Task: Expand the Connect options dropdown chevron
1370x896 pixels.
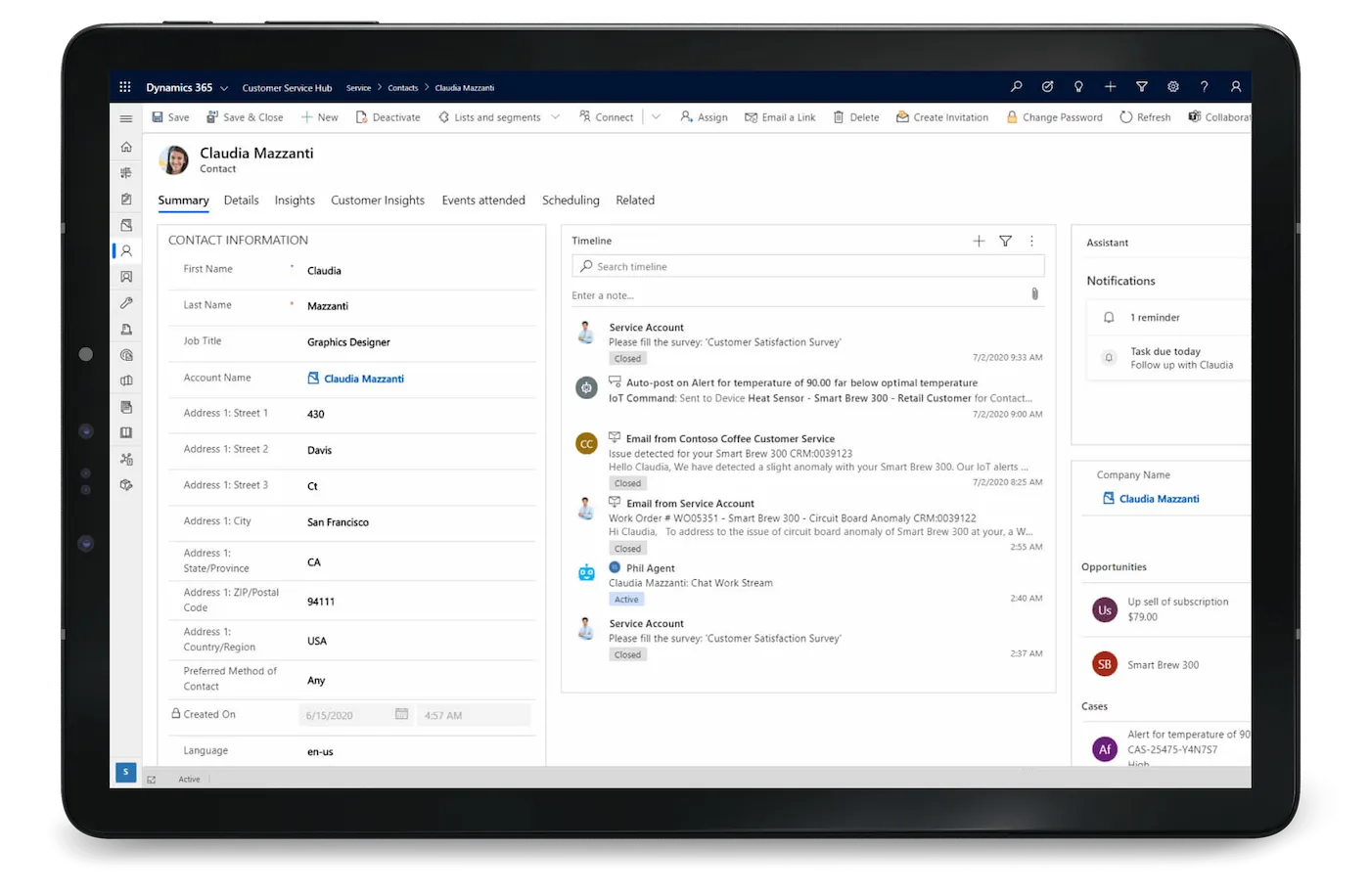Action: (x=656, y=117)
